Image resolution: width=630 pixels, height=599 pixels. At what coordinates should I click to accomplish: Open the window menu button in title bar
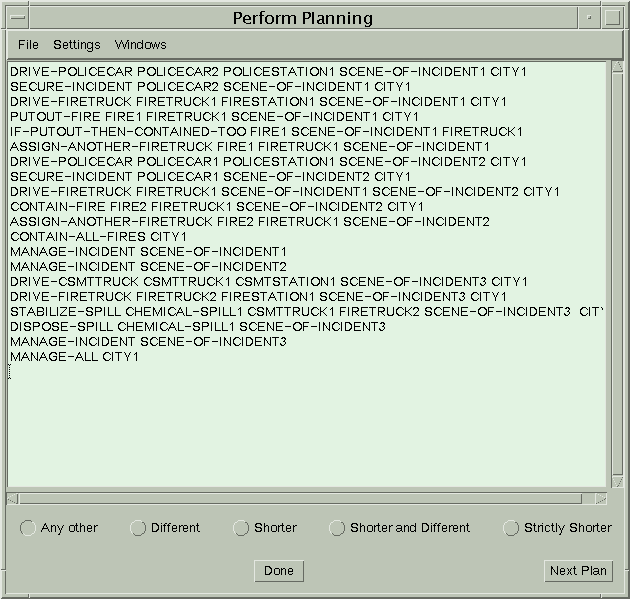pyautogui.click(x=16, y=18)
